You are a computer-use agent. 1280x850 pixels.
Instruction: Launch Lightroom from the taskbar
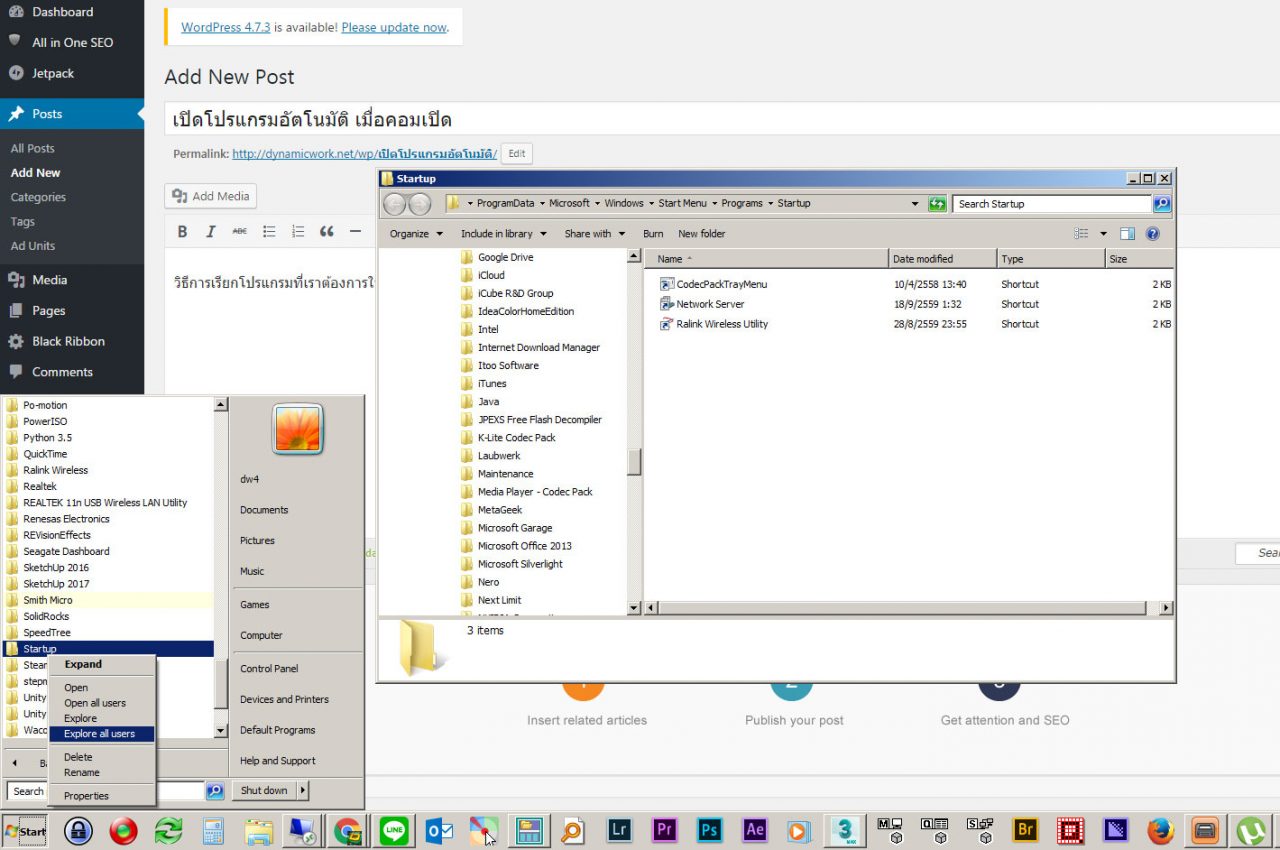click(x=619, y=830)
